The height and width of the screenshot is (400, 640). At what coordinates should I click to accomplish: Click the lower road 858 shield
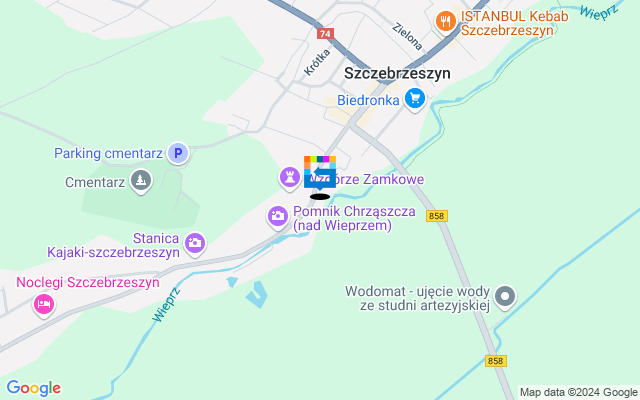496,361
